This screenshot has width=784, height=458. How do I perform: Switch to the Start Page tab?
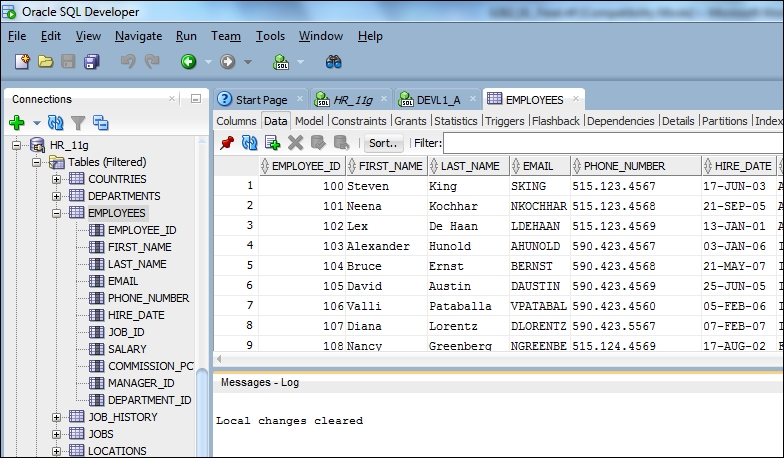click(x=260, y=100)
